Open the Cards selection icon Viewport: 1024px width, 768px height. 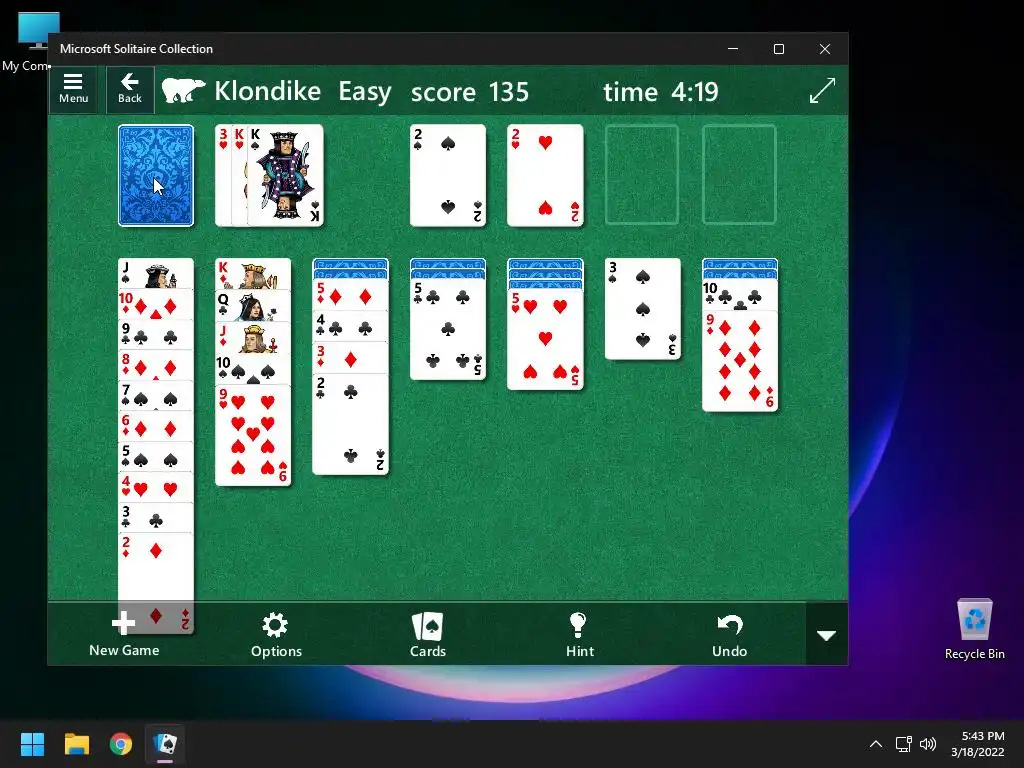[x=428, y=635]
